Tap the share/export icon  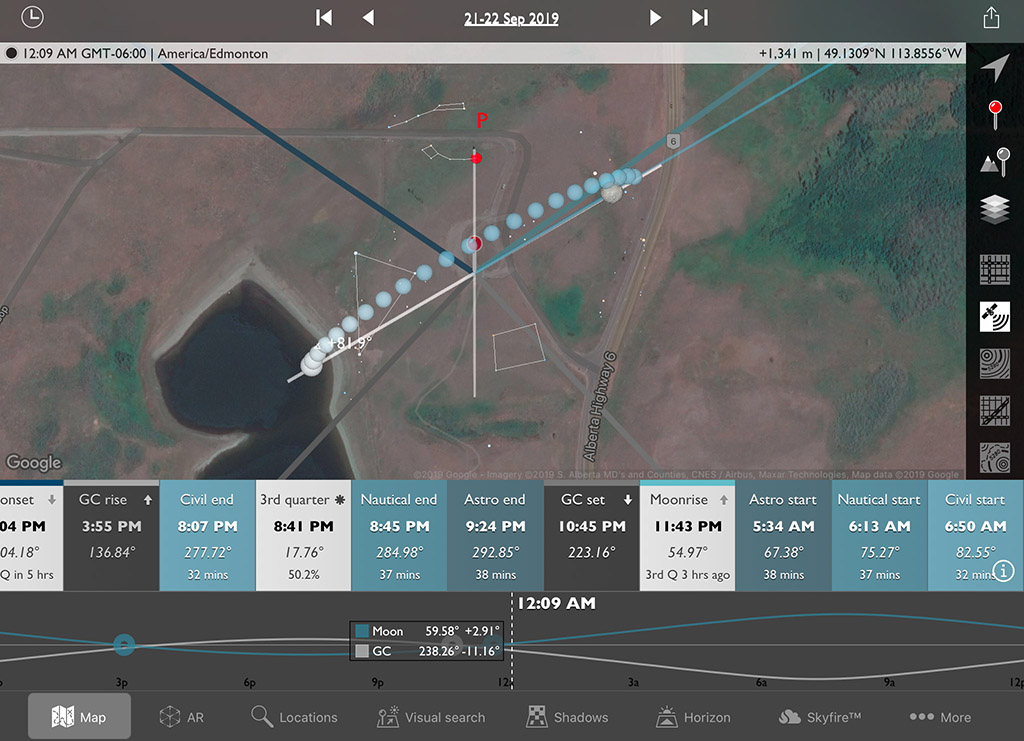(991, 18)
